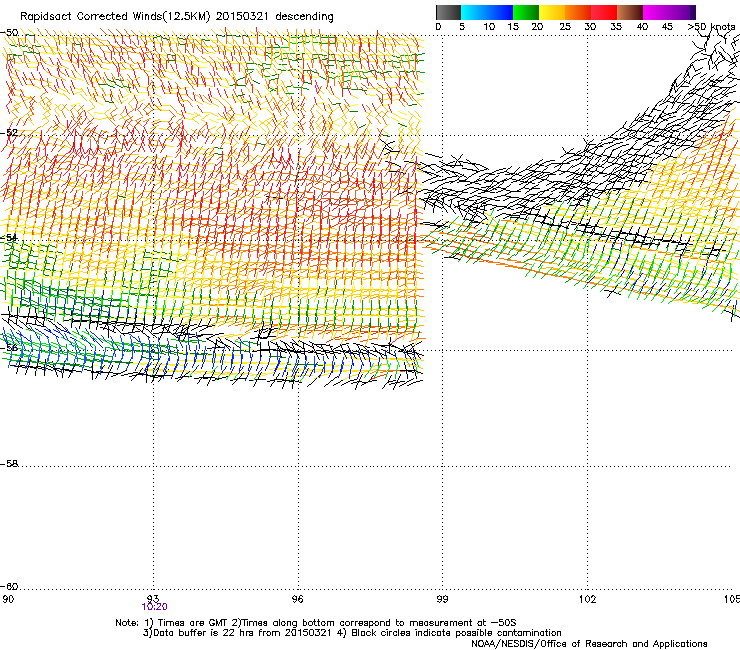Click the latitude label '-58'
Screen dimensions: 740x650
click(x=9, y=464)
